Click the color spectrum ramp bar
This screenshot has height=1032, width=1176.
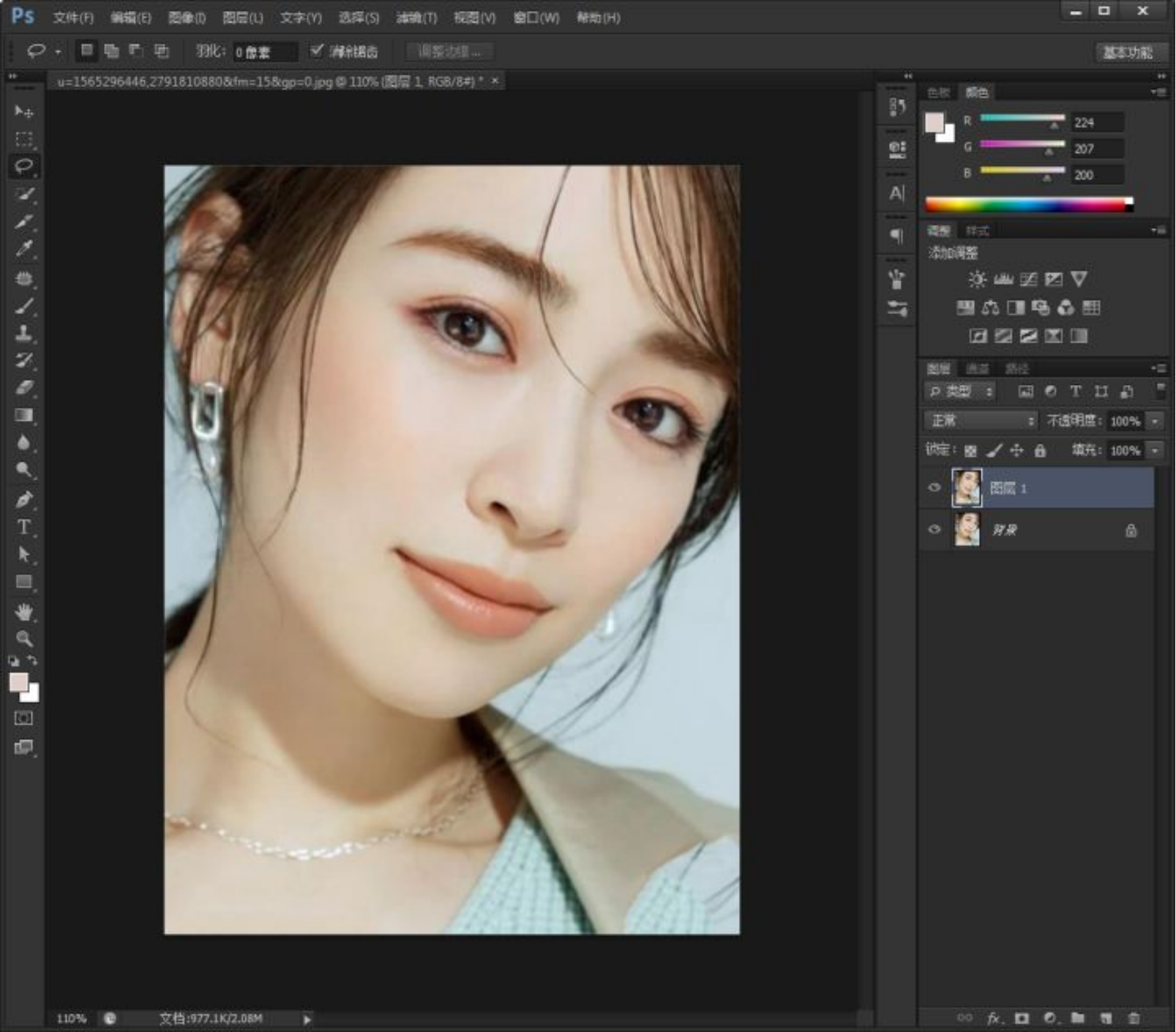(1026, 205)
